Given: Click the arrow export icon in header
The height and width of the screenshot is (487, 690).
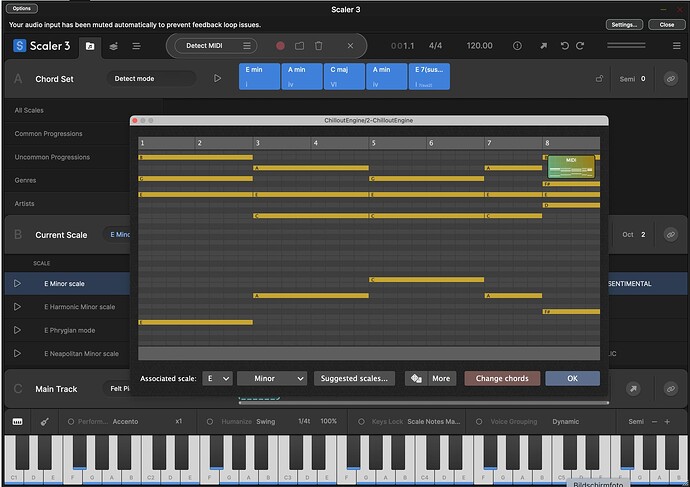Looking at the screenshot, I should coord(544,46).
